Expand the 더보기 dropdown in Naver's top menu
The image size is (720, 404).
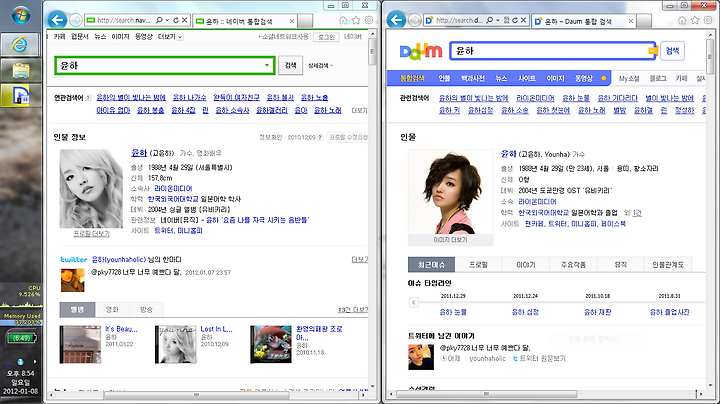pos(180,37)
